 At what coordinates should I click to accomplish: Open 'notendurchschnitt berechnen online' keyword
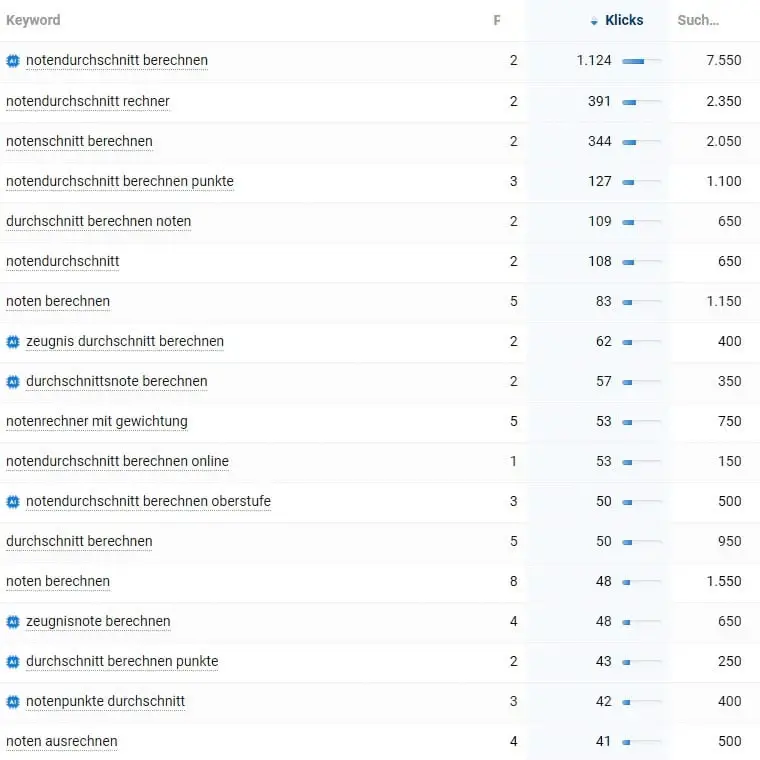tap(117, 461)
